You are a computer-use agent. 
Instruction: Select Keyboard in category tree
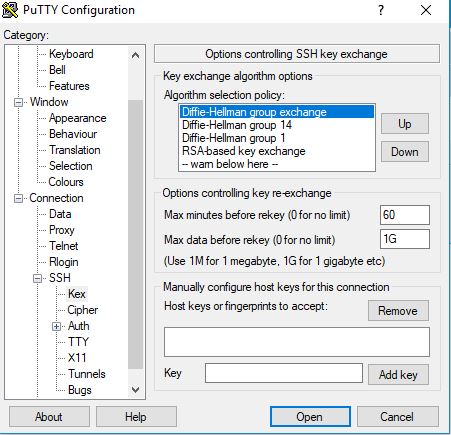71,54
